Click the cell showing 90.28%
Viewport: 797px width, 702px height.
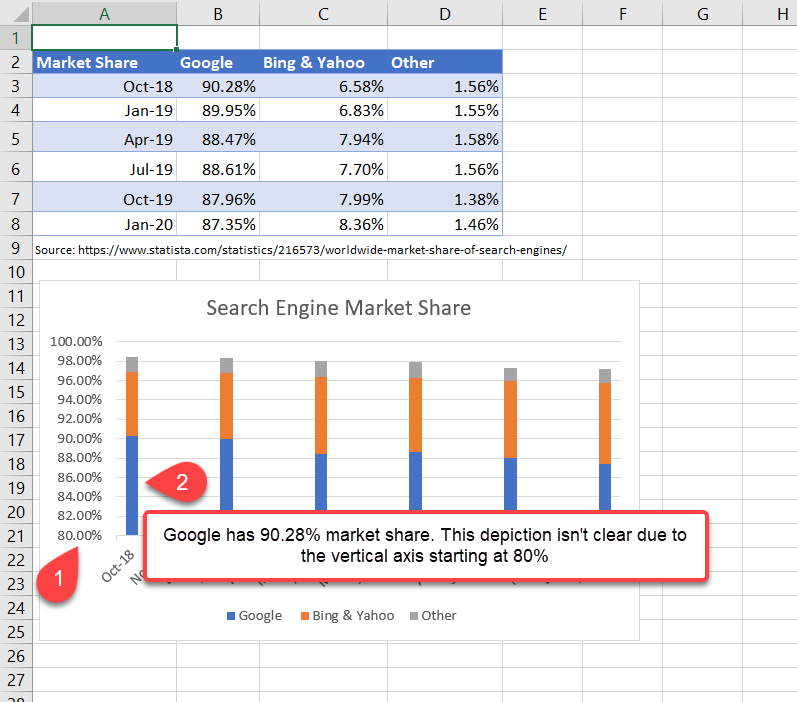(x=218, y=86)
